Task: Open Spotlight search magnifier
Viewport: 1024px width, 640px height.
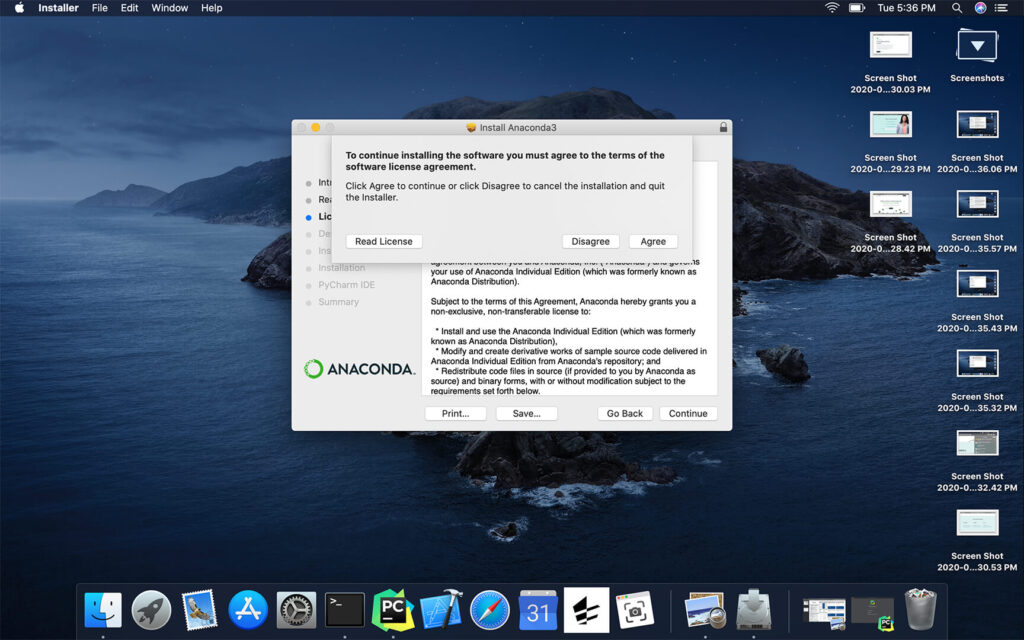Action: coord(957,8)
